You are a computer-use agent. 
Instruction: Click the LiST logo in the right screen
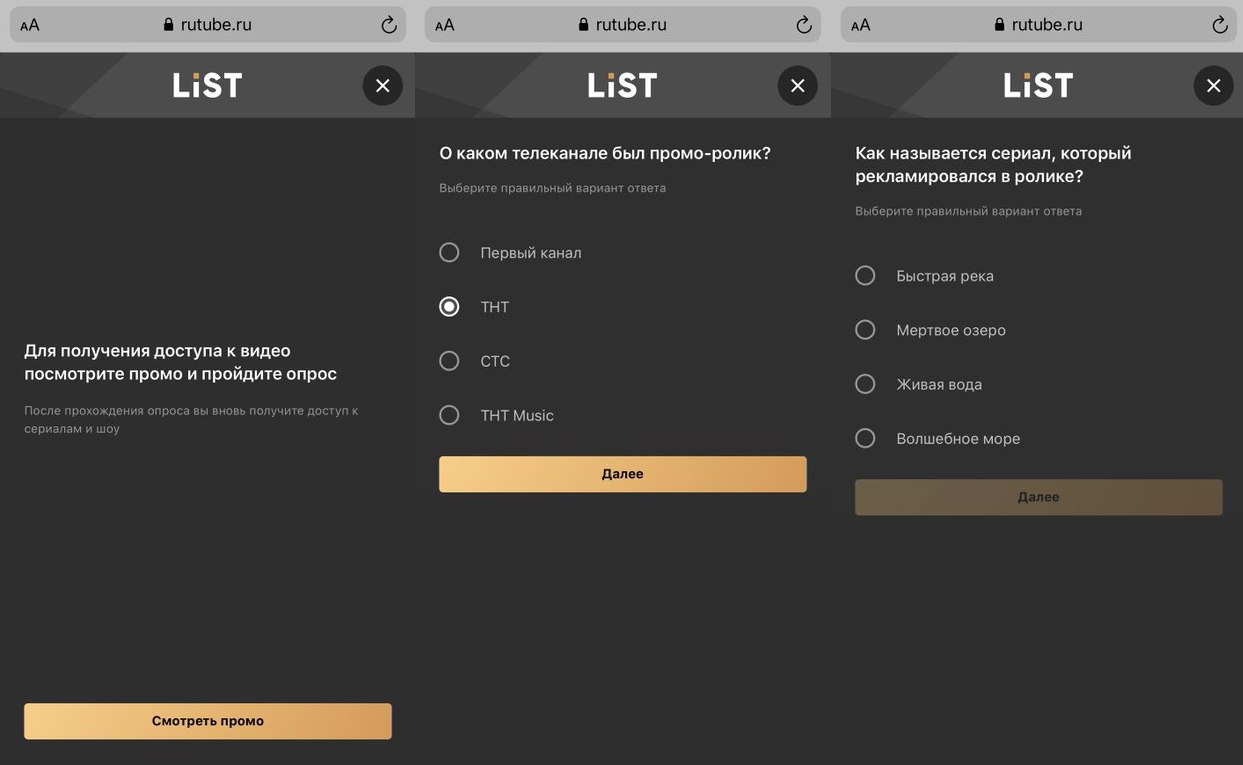(1038, 85)
